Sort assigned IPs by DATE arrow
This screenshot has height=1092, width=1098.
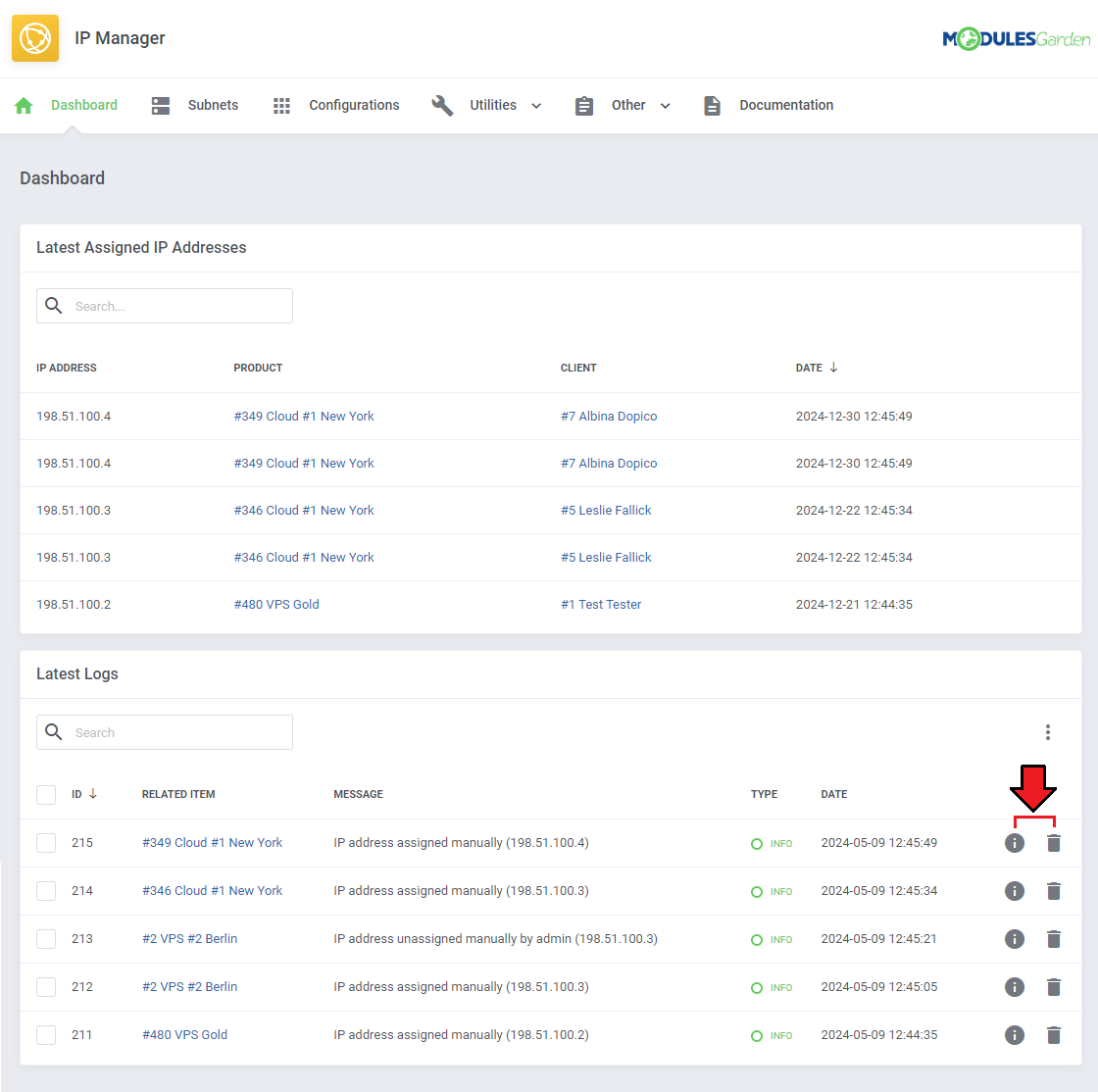833,368
